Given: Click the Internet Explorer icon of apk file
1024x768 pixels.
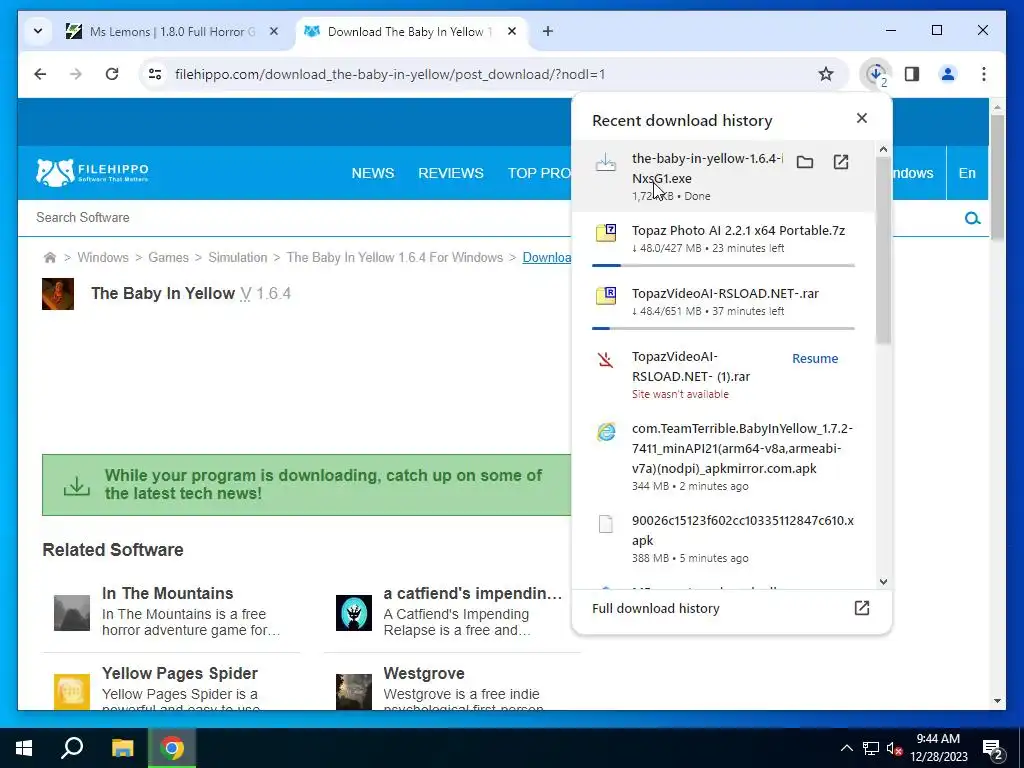Looking at the screenshot, I should (x=606, y=431).
